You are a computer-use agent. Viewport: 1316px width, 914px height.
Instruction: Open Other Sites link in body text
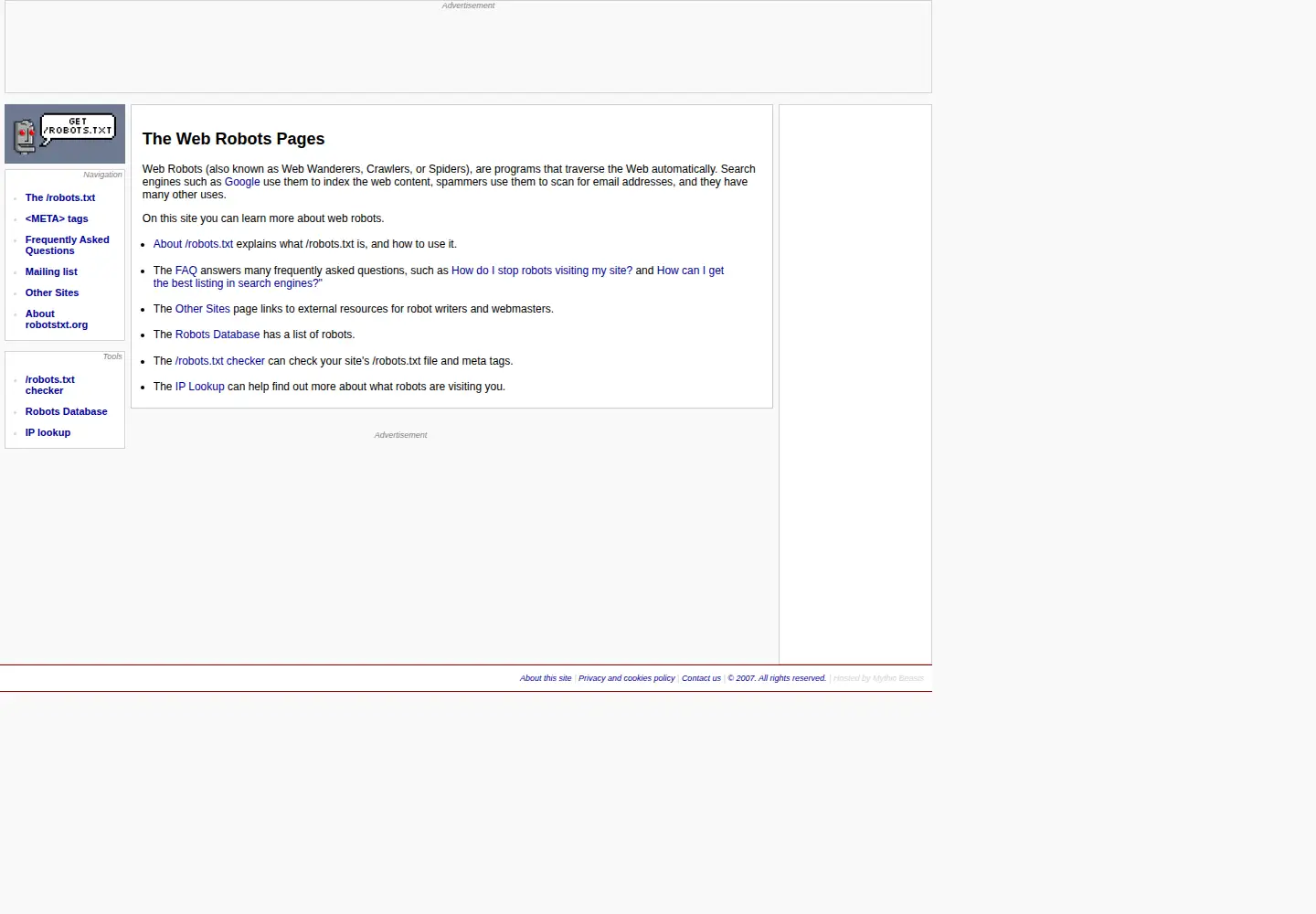coord(203,309)
